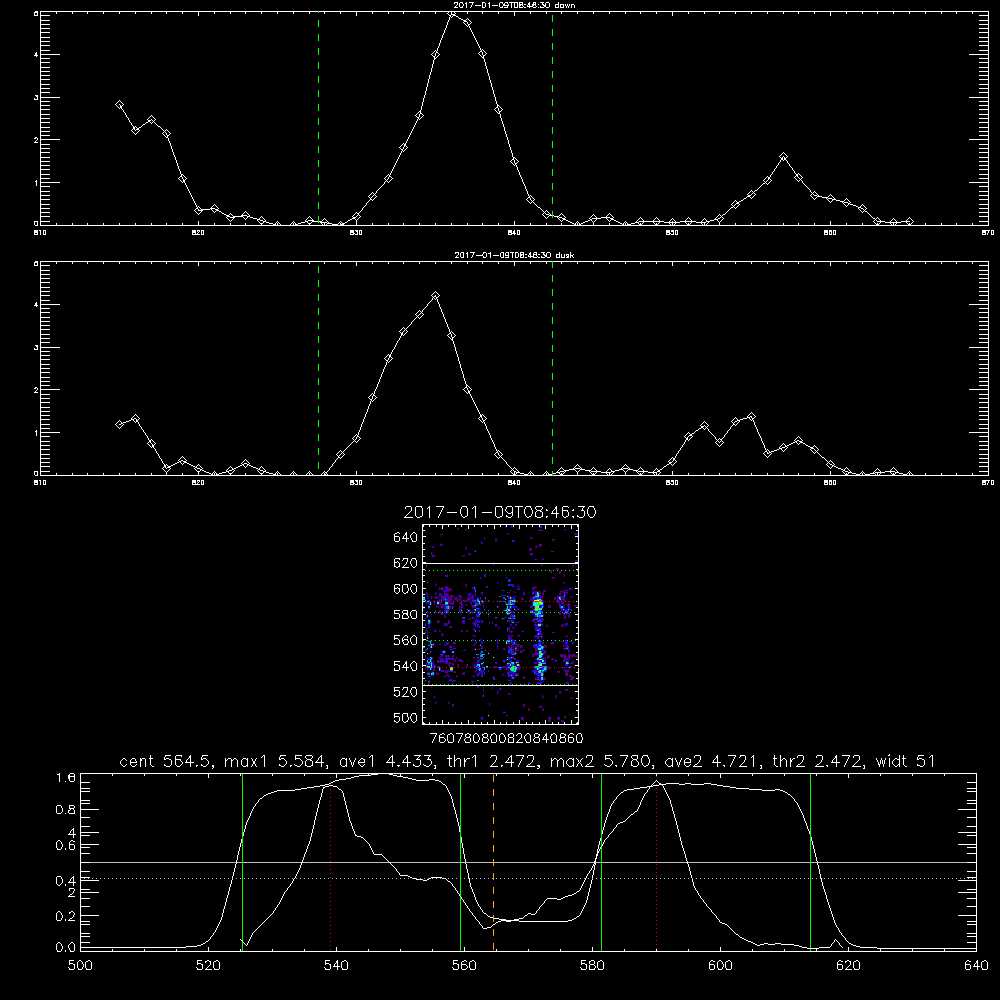Screen dimensions: 1000x1000
Task: Click 580 on the bottom plot x-axis
Action: tap(592, 965)
